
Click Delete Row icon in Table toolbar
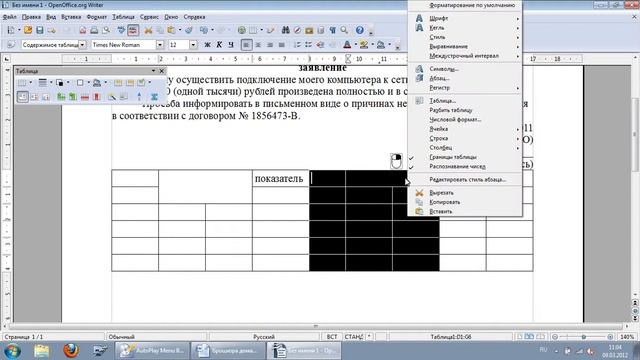pyautogui.click(x=85, y=97)
